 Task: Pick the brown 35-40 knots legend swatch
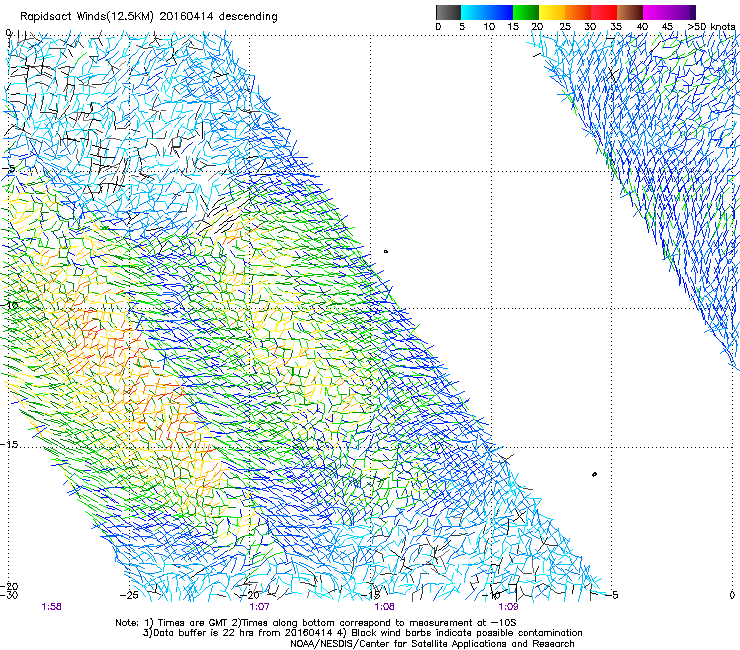630,12
